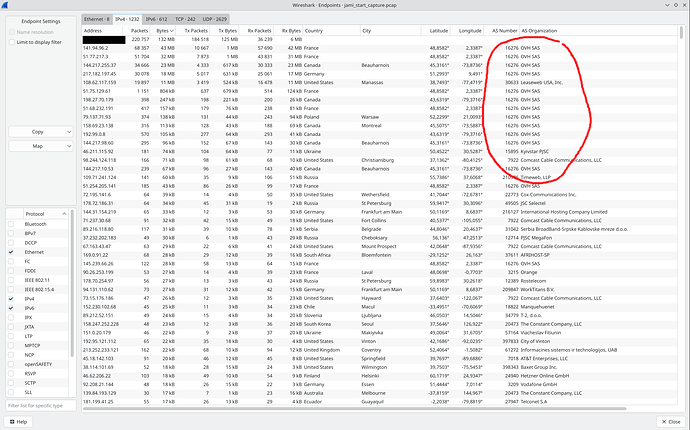Check the FDDI protocol checkbox

[11, 271]
